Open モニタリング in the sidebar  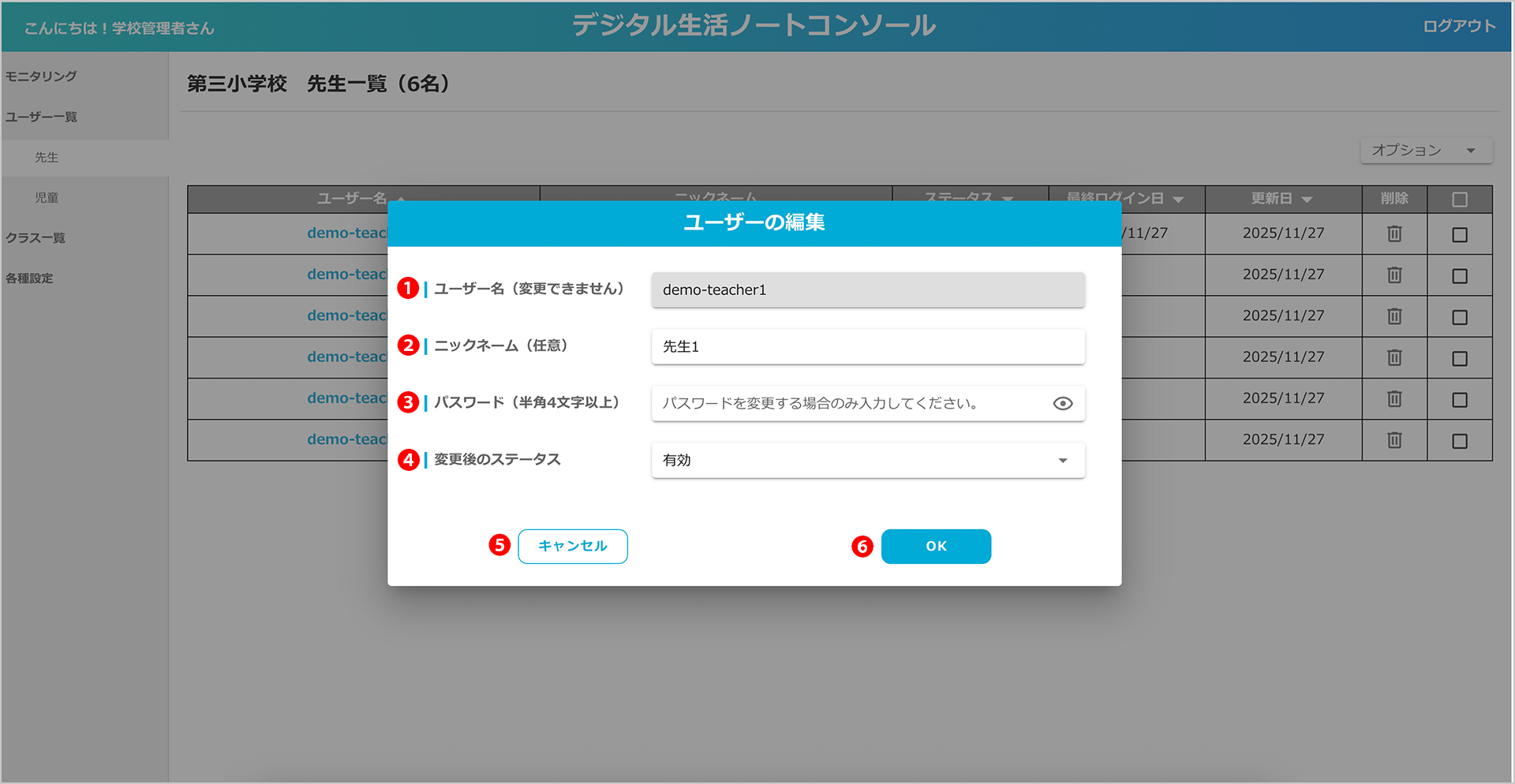(x=41, y=77)
